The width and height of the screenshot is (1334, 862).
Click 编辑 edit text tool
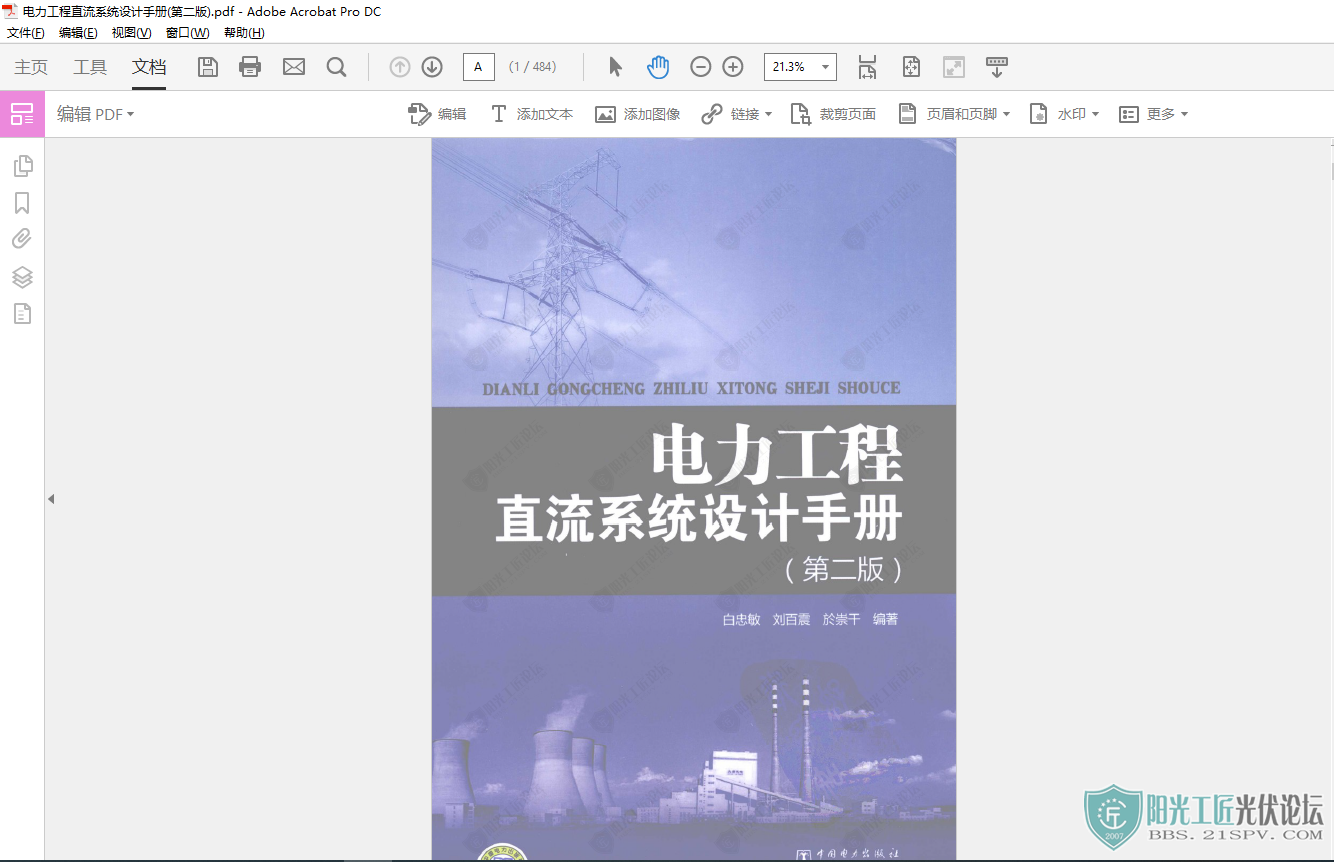[x=438, y=114]
